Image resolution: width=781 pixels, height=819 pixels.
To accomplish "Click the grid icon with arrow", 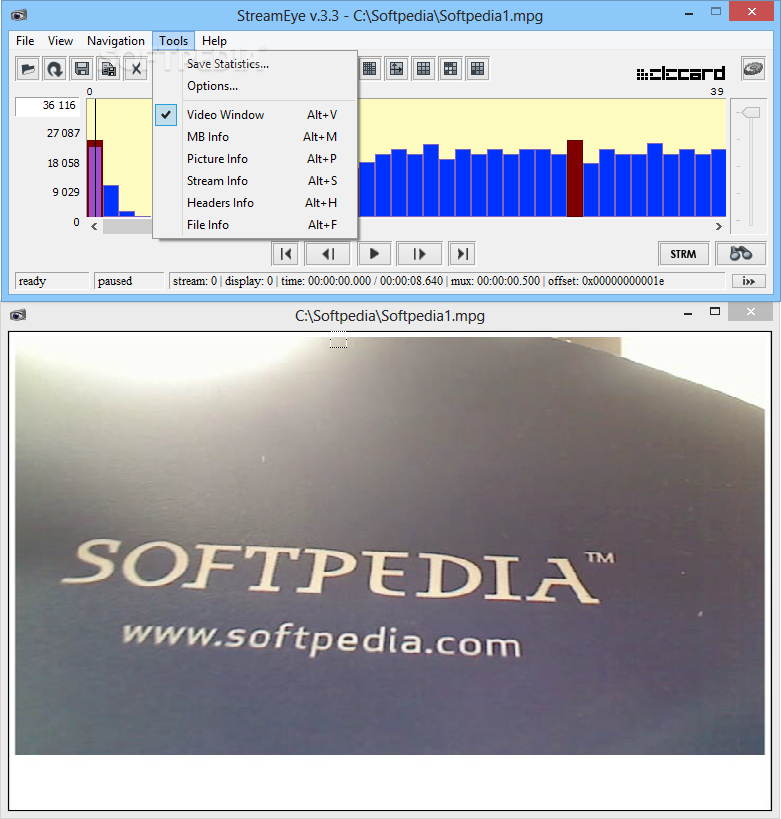I will click(397, 69).
